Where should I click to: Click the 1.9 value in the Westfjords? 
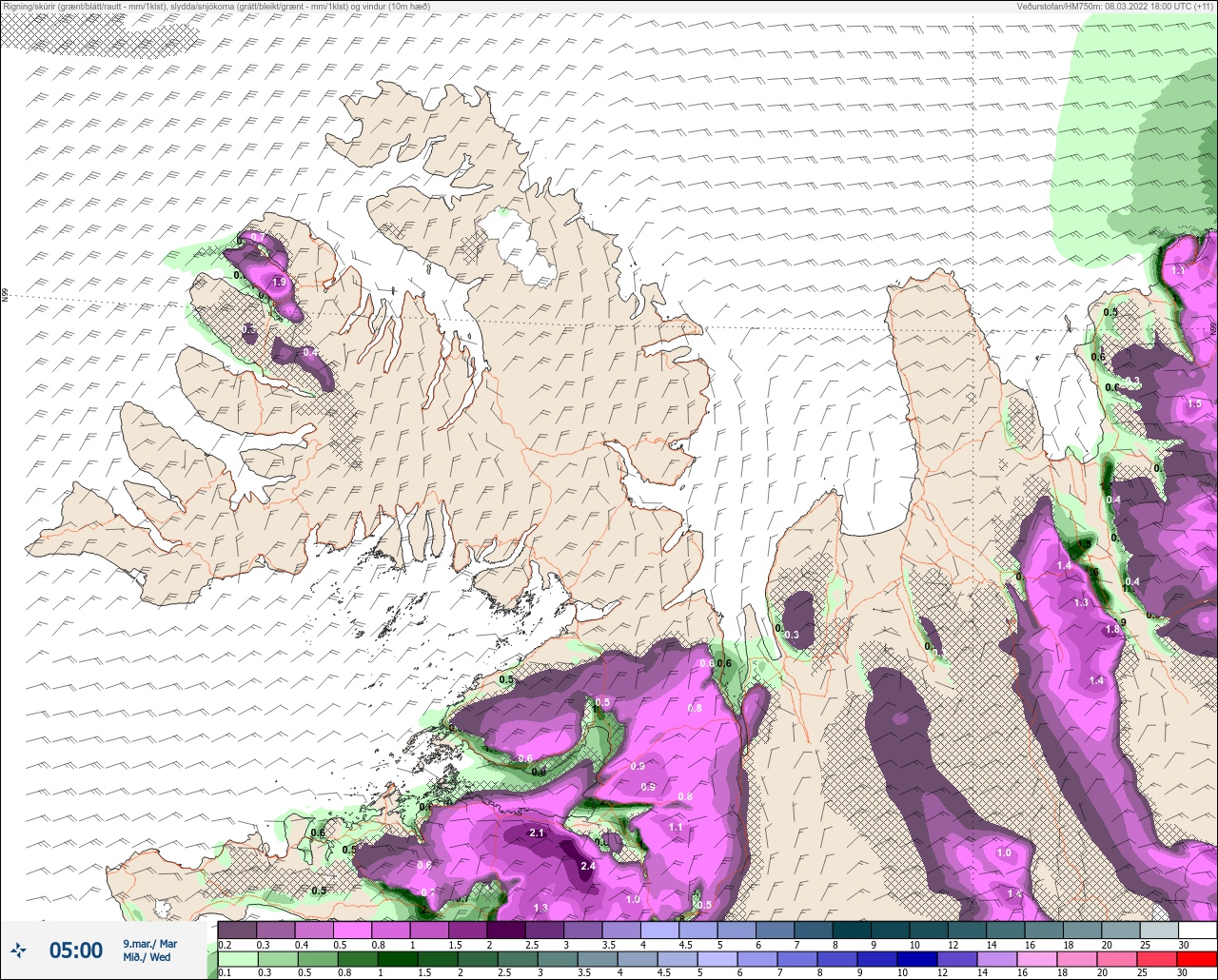pos(279,283)
